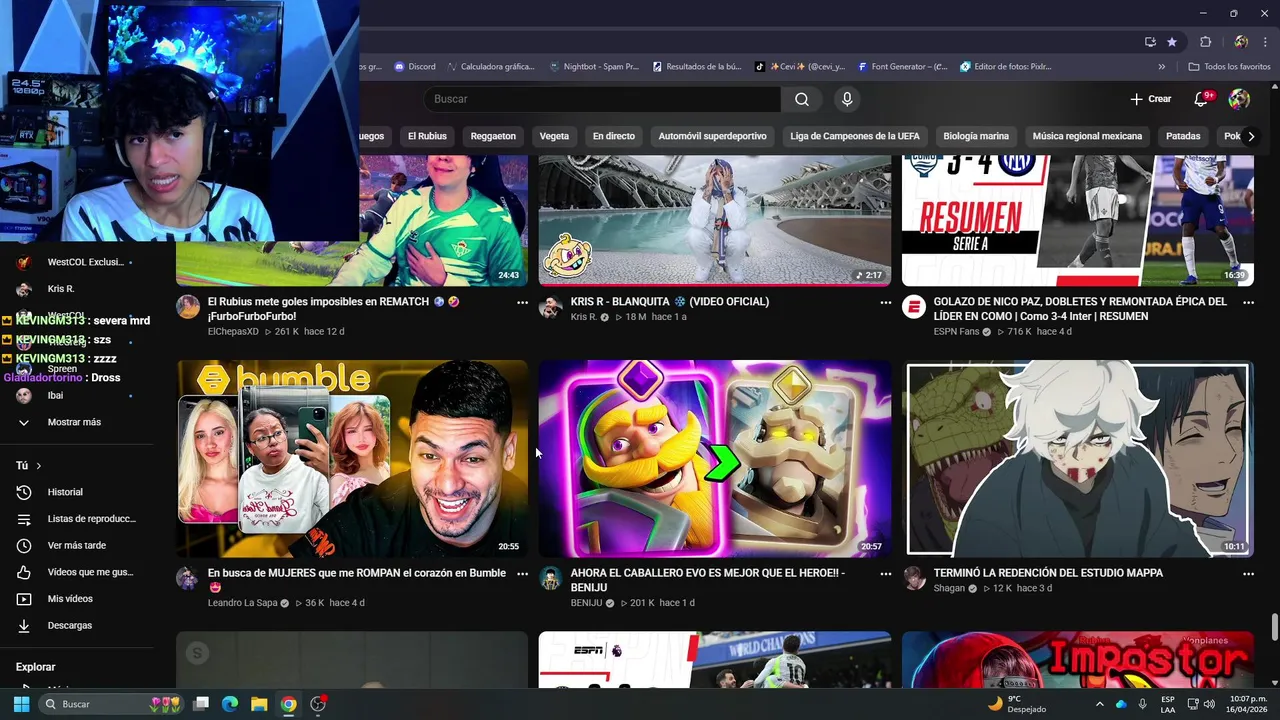
Task: Select En directo filter chip
Action: coord(614,136)
